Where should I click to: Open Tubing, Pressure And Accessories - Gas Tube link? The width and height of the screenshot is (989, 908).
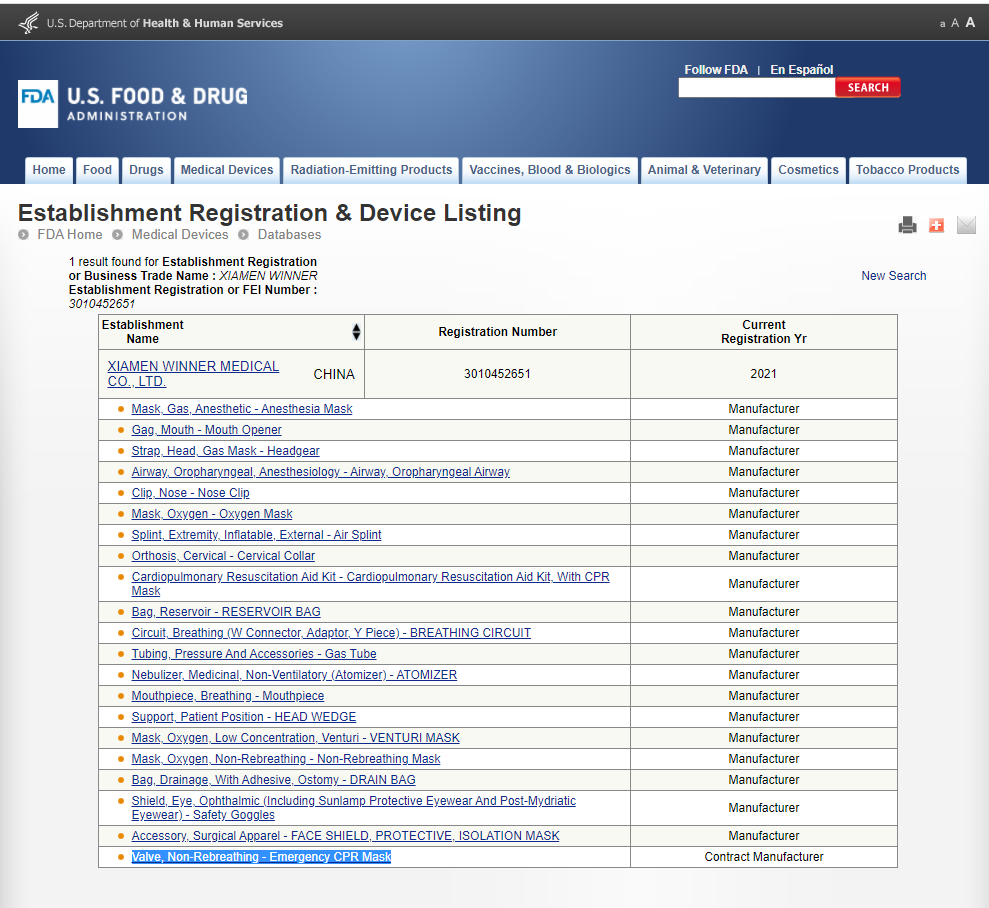[254, 654]
